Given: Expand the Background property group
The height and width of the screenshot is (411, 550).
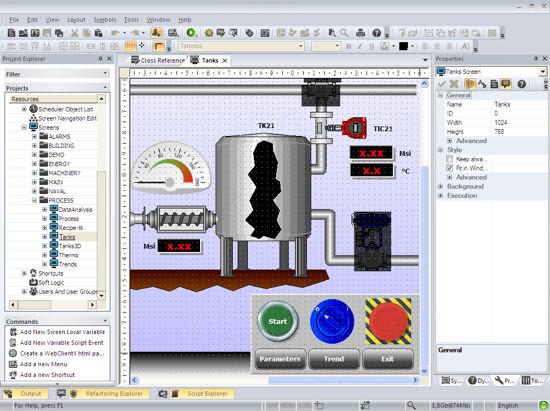Looking at the screenshot, I should (441, 186).
